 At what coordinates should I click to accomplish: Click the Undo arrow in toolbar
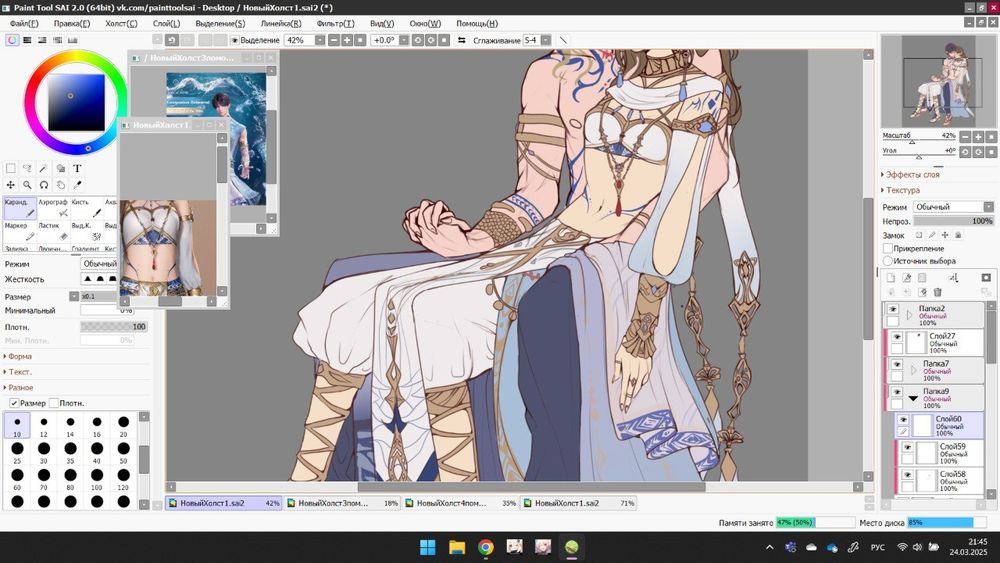click(x=172, y=40)
